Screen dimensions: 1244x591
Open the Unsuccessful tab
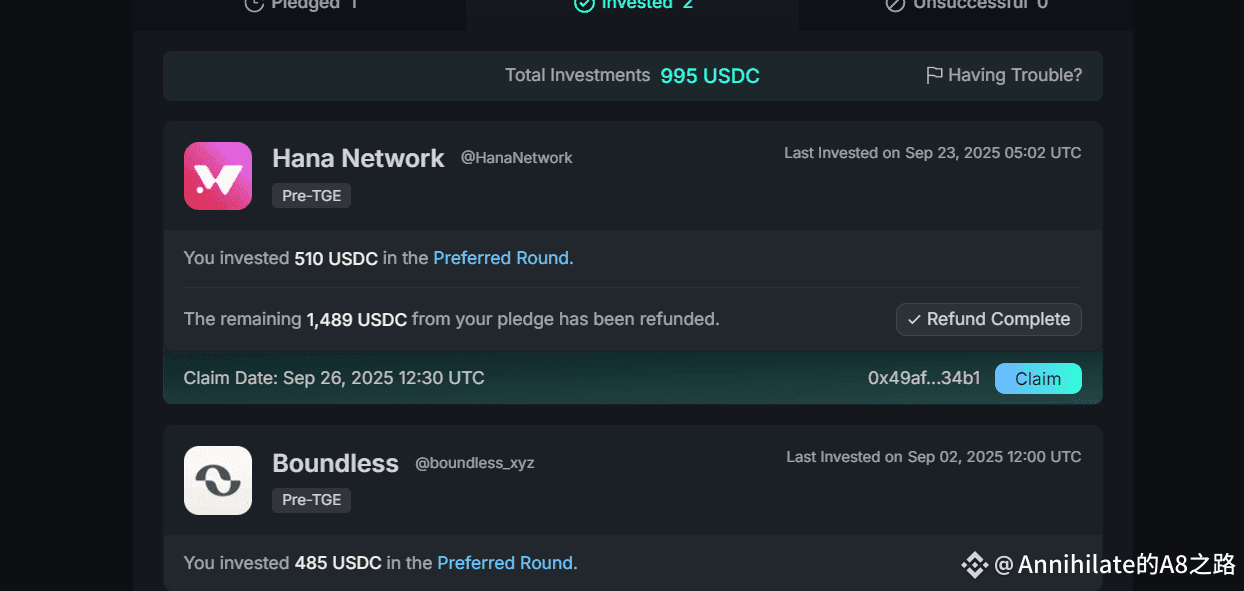click(x=966, y=5)
